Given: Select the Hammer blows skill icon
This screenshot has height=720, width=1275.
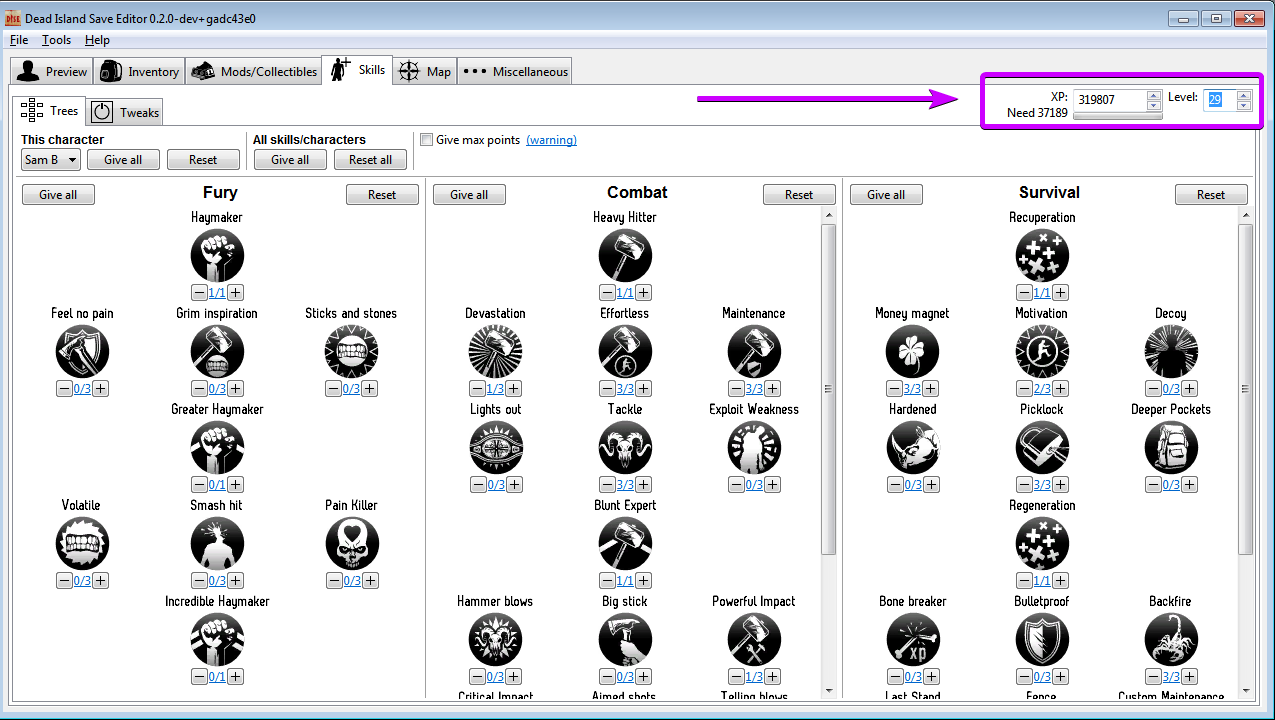Looking at the screenshot, I should [495, 639].
